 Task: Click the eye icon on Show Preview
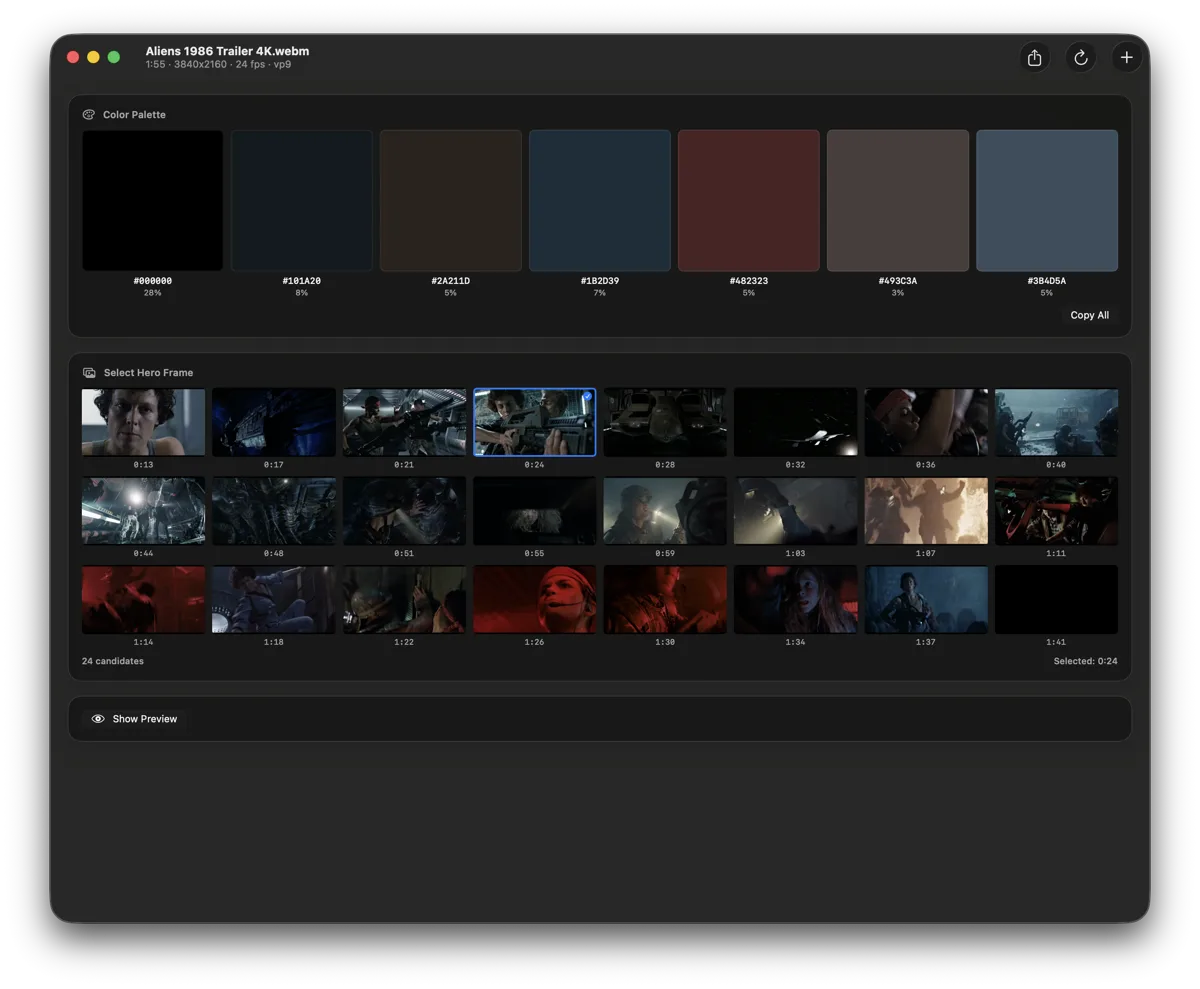click(97, 718)
